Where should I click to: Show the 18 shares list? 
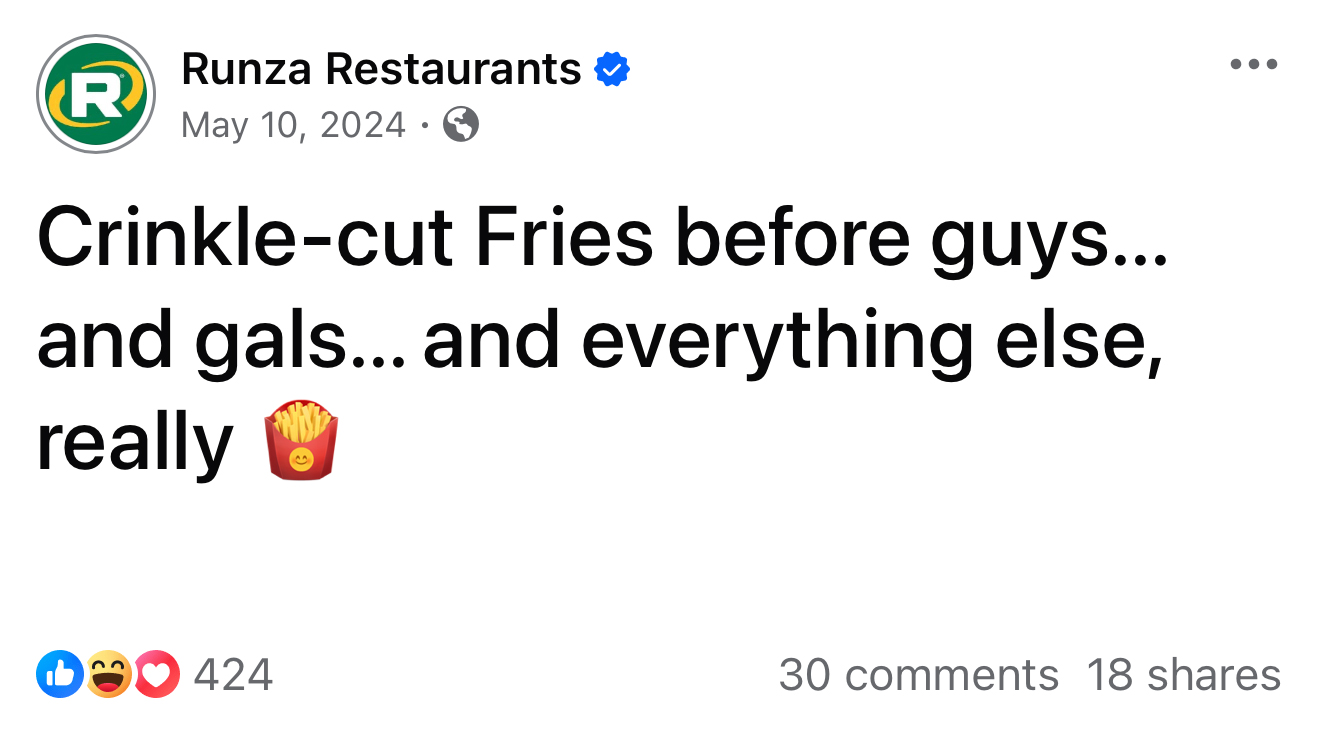pos(1183,675)
